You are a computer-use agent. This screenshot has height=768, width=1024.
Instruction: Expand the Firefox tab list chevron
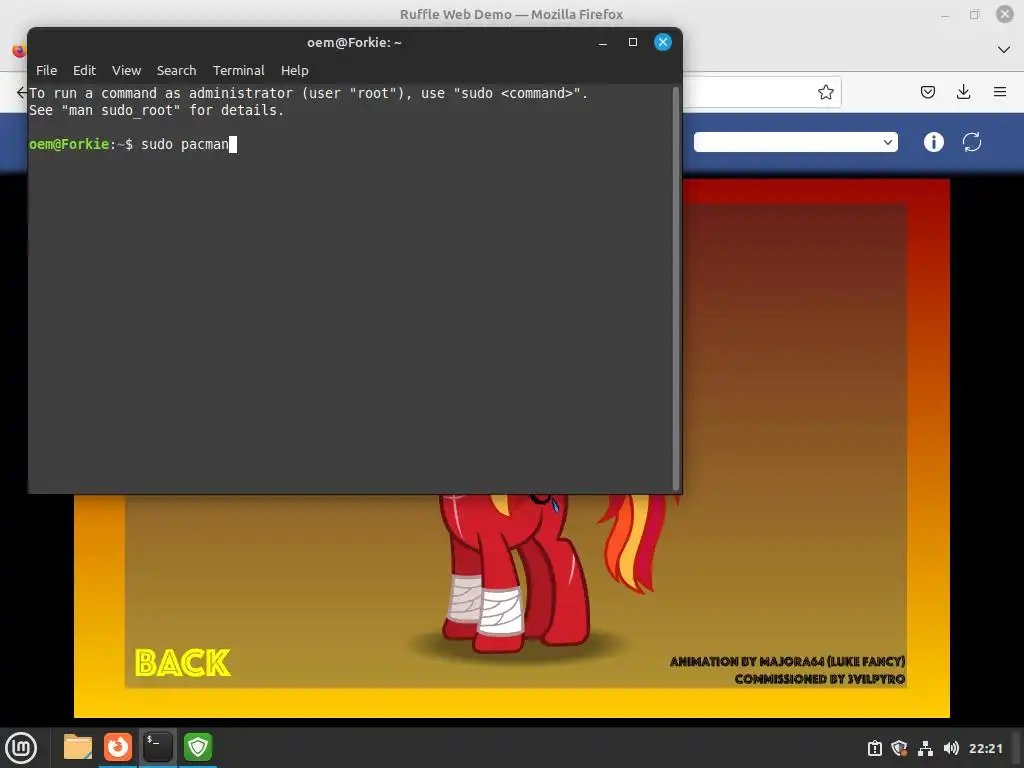click(x=1004, y=50)
